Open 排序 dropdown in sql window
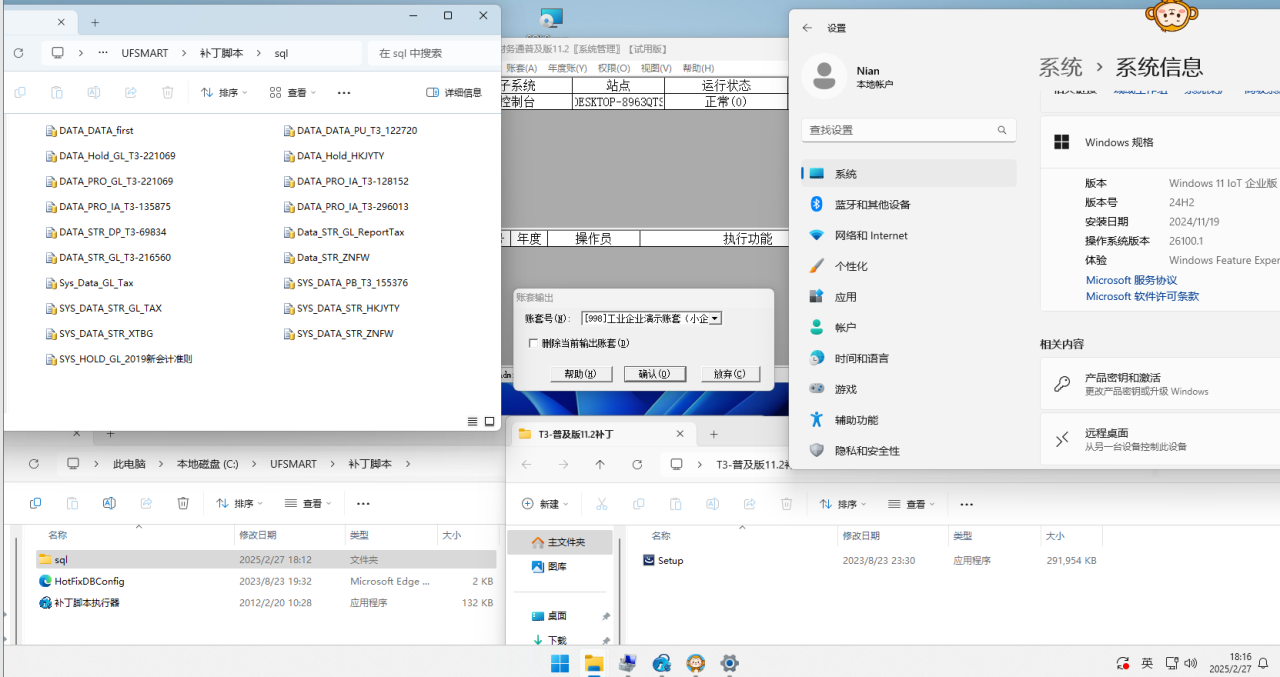Screen dimensions: 1280x677 (225, 92)
